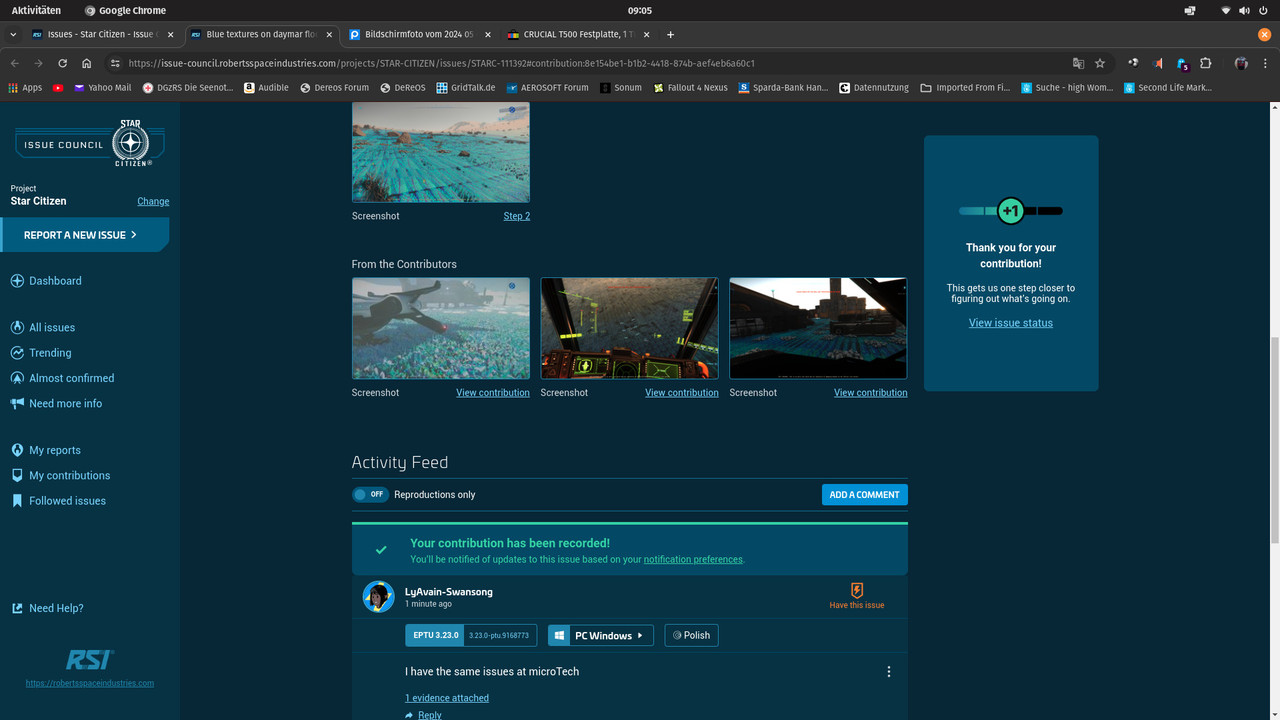Click the Add a Comment button
The image size is (1280, 720).
point(865,494)
